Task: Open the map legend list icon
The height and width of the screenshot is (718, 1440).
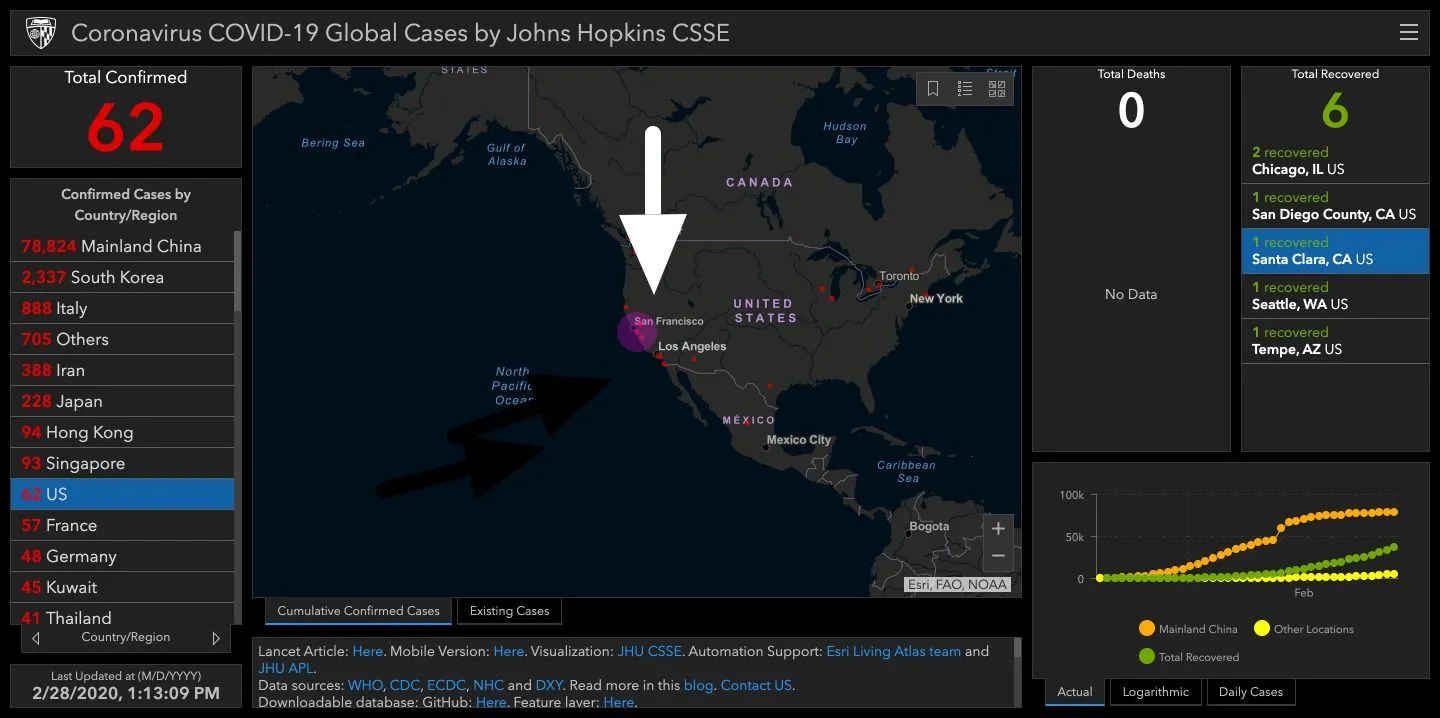Action: pyautogui.click(x=965, y=89)
